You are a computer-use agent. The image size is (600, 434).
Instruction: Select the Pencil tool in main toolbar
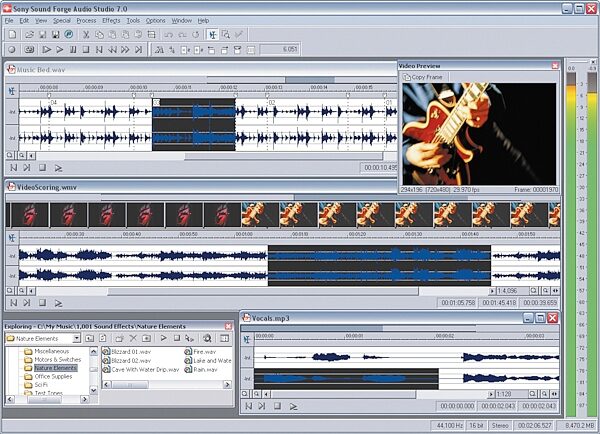click(x=239, y=35)
